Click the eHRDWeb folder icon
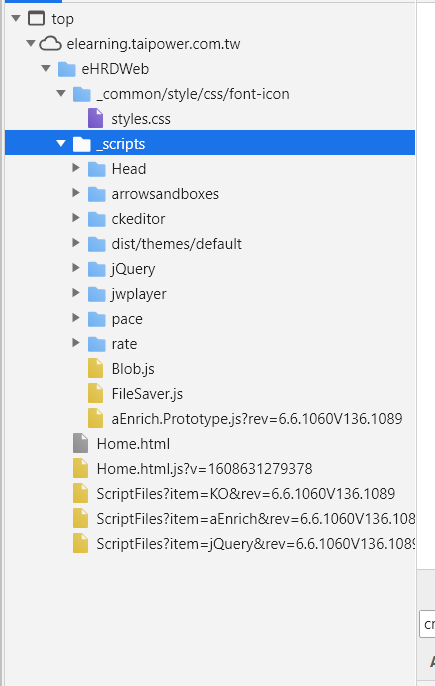The width and height of the screenshot is (435, 686). [67, 69]
